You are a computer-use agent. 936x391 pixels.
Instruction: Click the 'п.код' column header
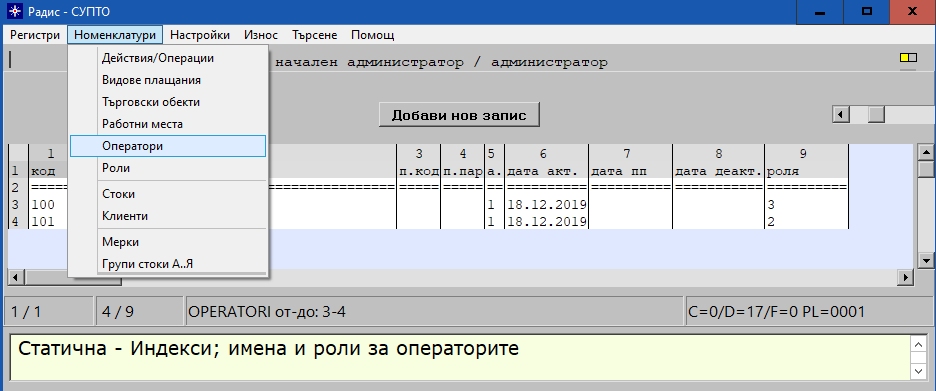coord(418,171)
